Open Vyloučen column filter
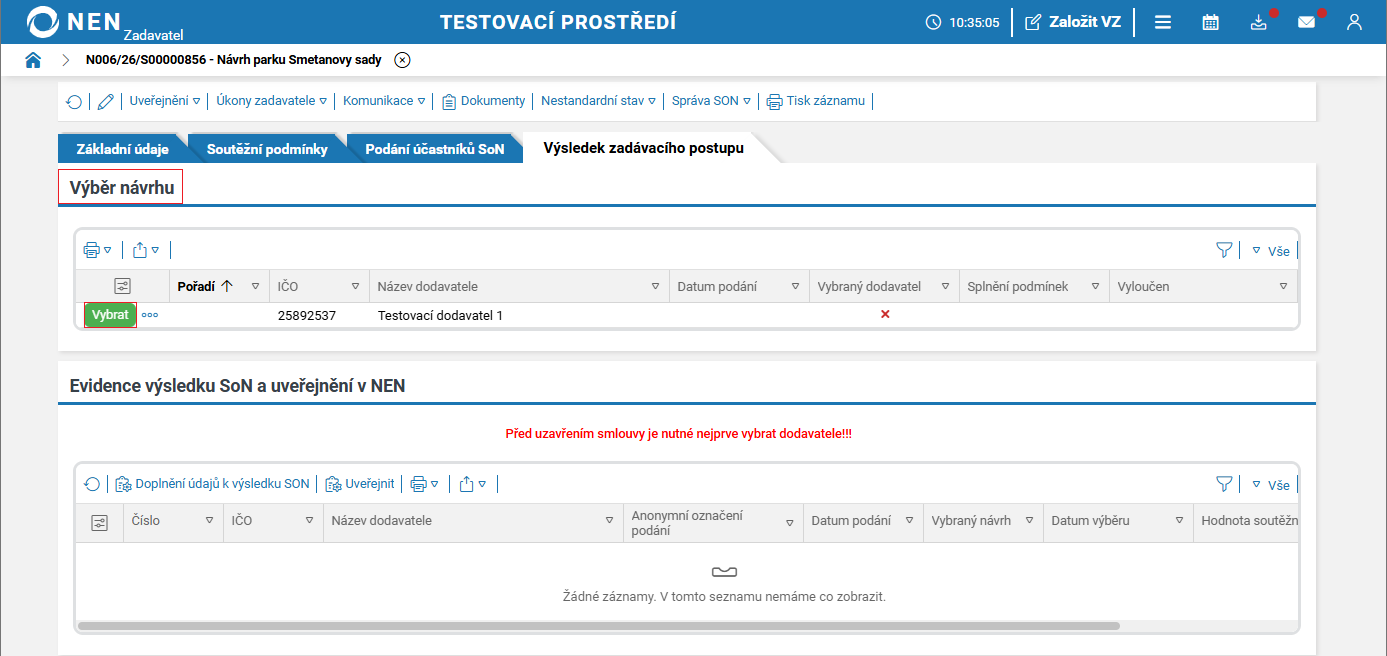1387x656 pixels. [x=1283, y=286]
